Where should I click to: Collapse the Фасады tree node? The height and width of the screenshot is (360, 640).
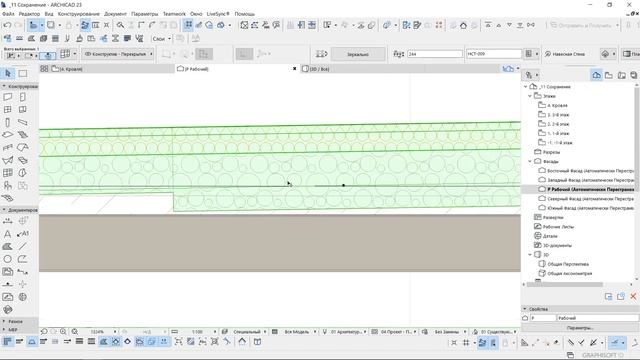click(x=530, y=161)
